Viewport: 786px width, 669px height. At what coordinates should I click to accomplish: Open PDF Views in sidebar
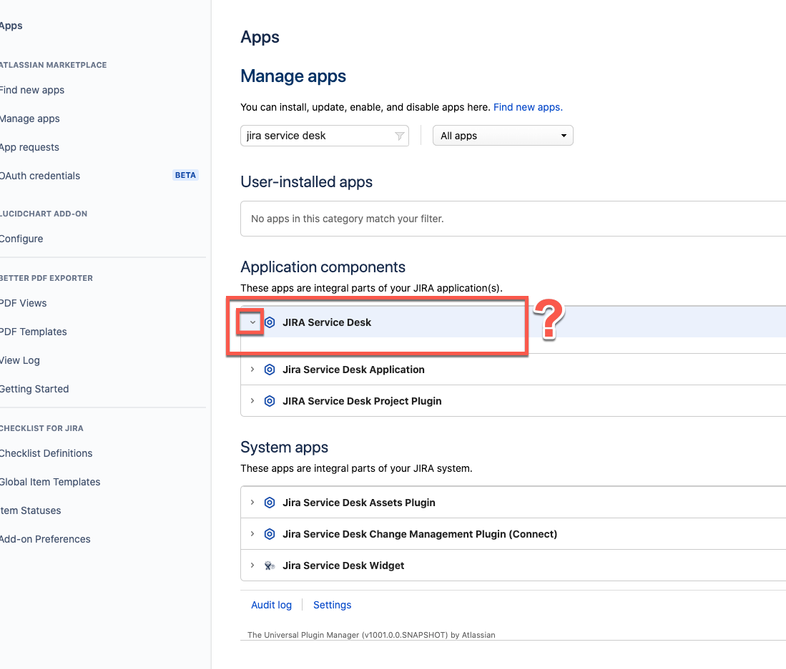click(23, 303)
